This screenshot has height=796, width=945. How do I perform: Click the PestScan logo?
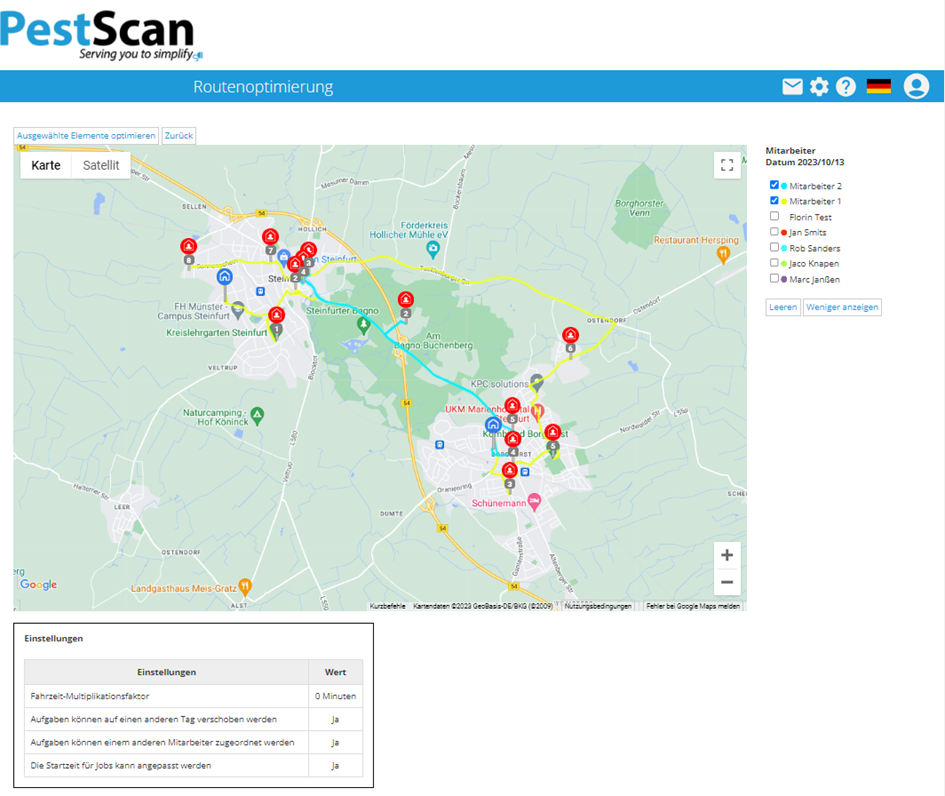coord(101,36)
